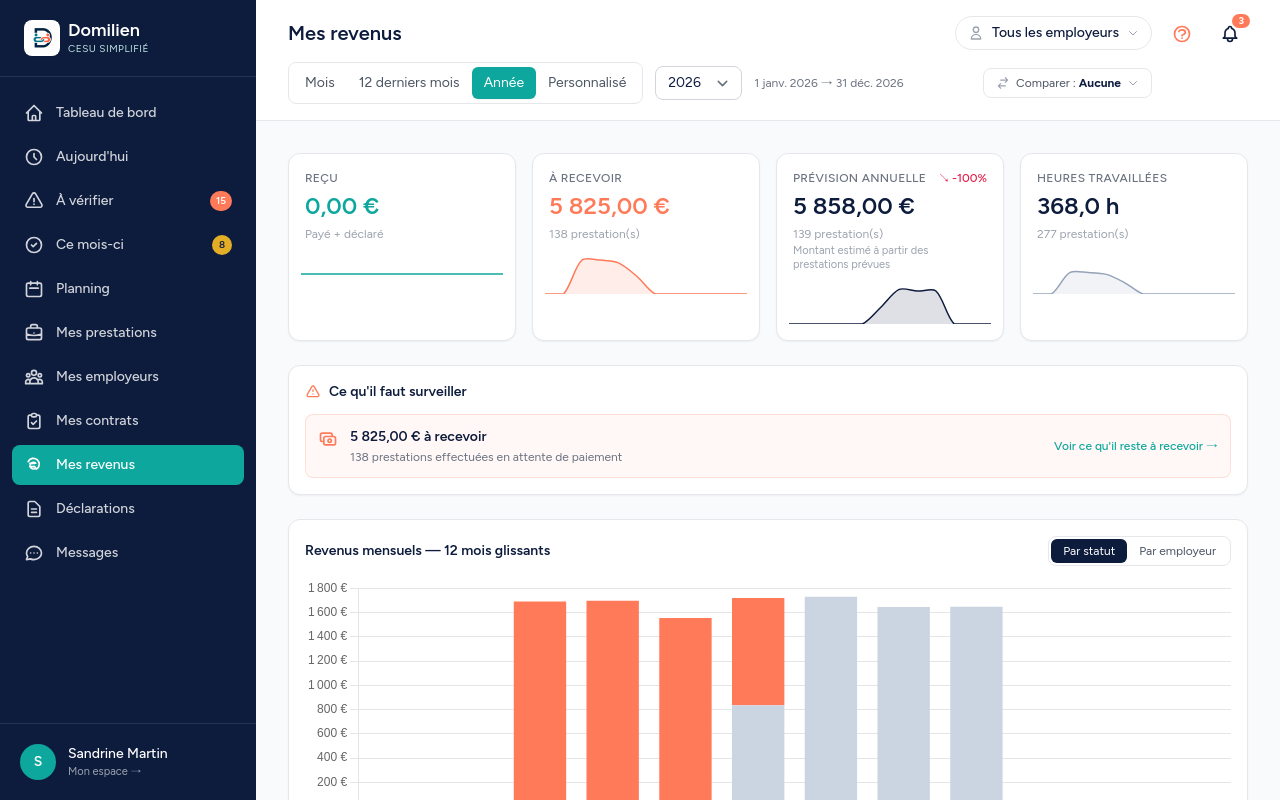Click the orange help question mark icon
The width and height of the screenshot is (1280, 800).
pos(1182,34)
